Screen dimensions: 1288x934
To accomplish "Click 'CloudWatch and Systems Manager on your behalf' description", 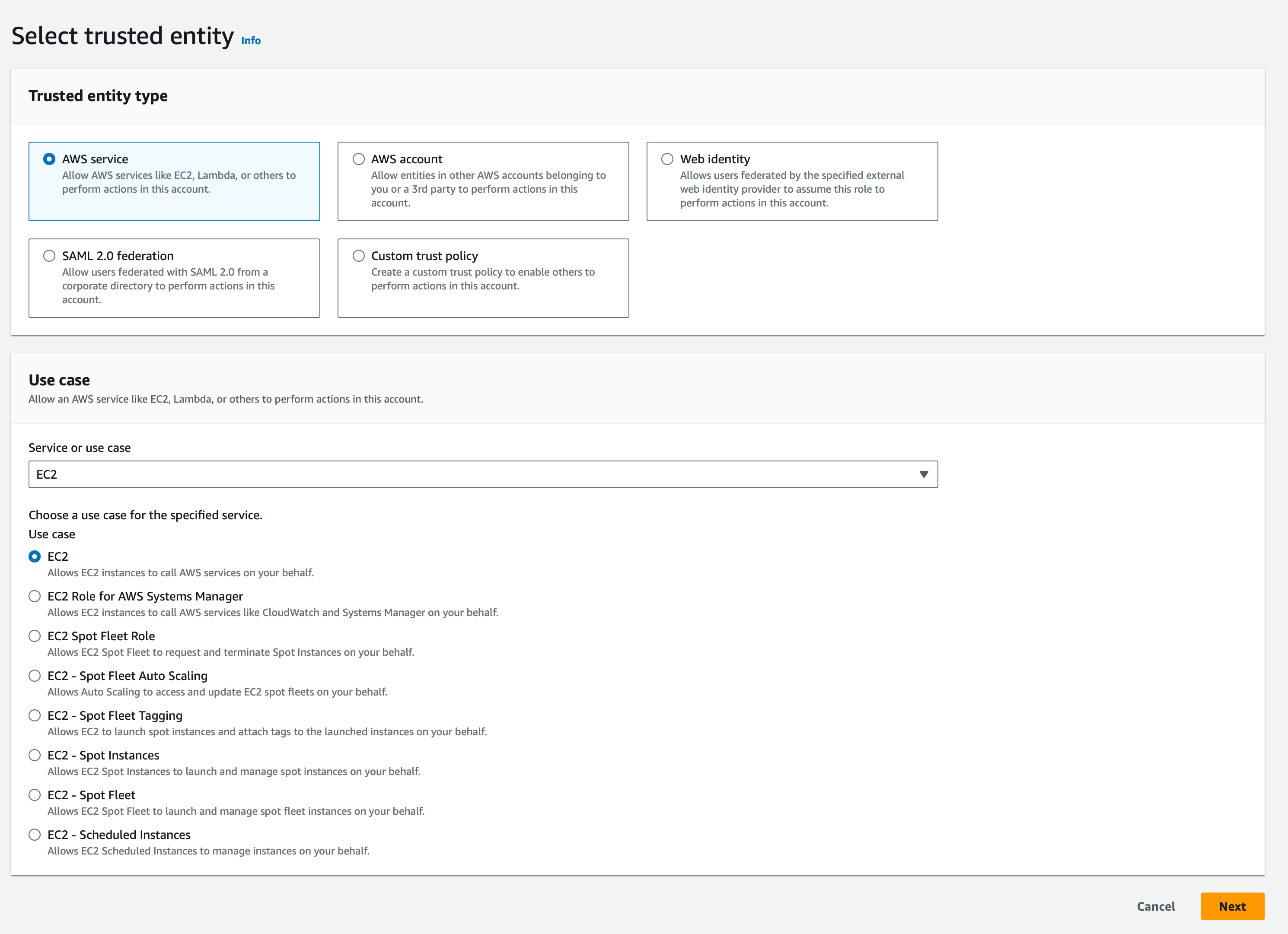I will [x=273, y=612].
